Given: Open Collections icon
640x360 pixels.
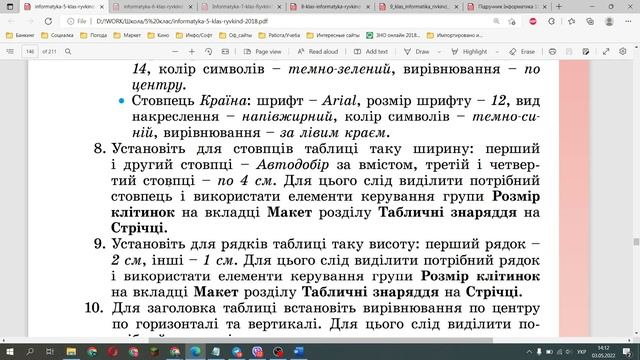Looking at the screenshot, I should pyautogui.click(x=590, y=21).
